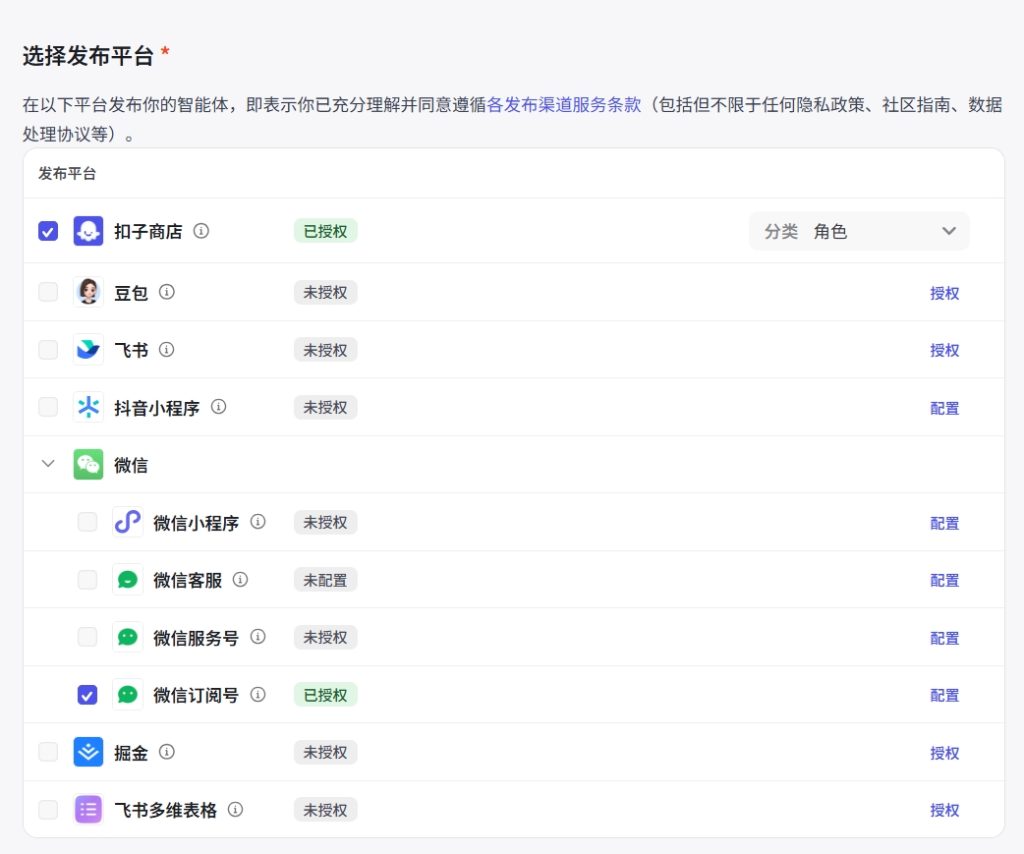1024x854 pixels.
Task: Open info tooltip next to 微信小程序
Action: point(258,522)
